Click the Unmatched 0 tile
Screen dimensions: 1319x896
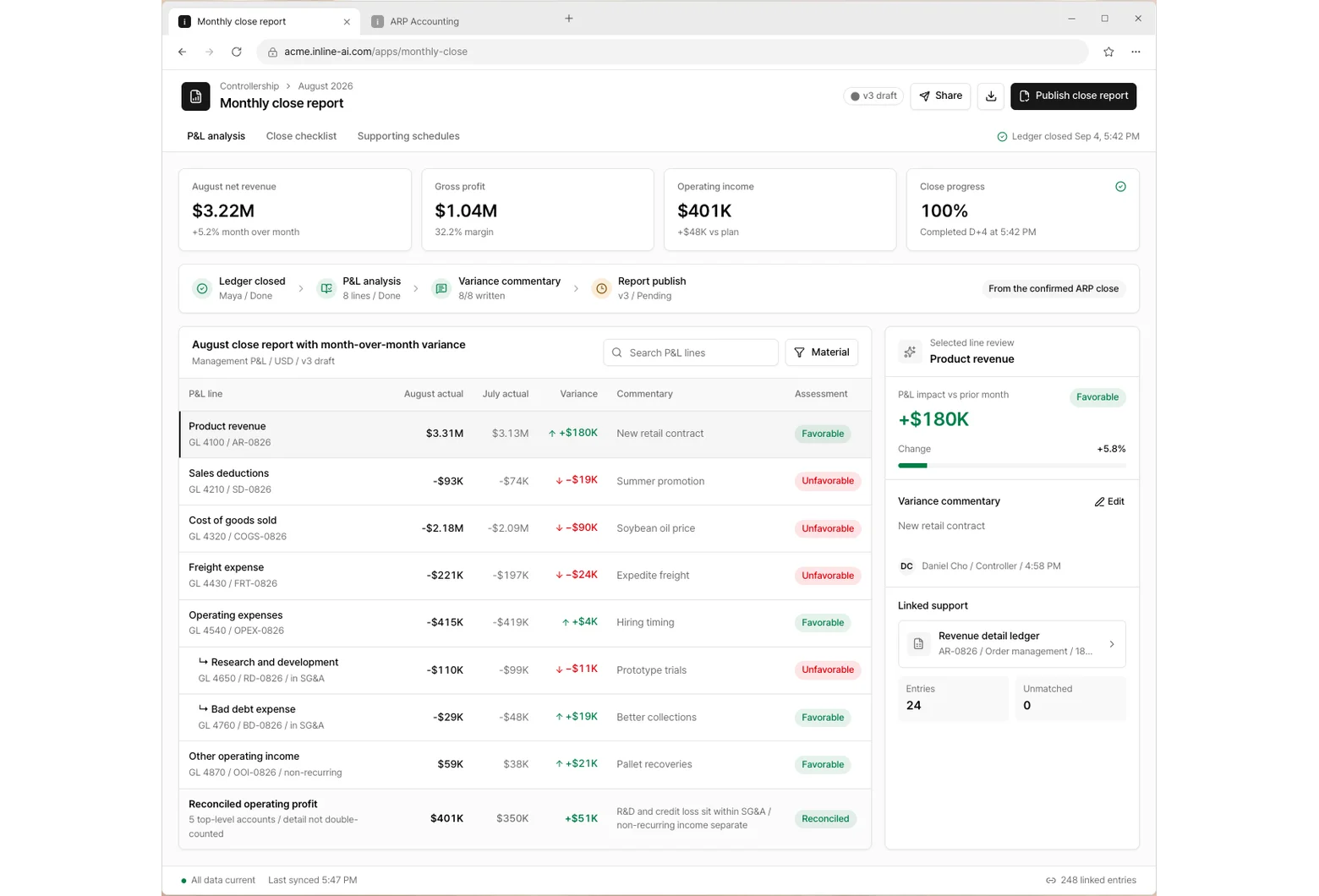tap(1070, 698)
